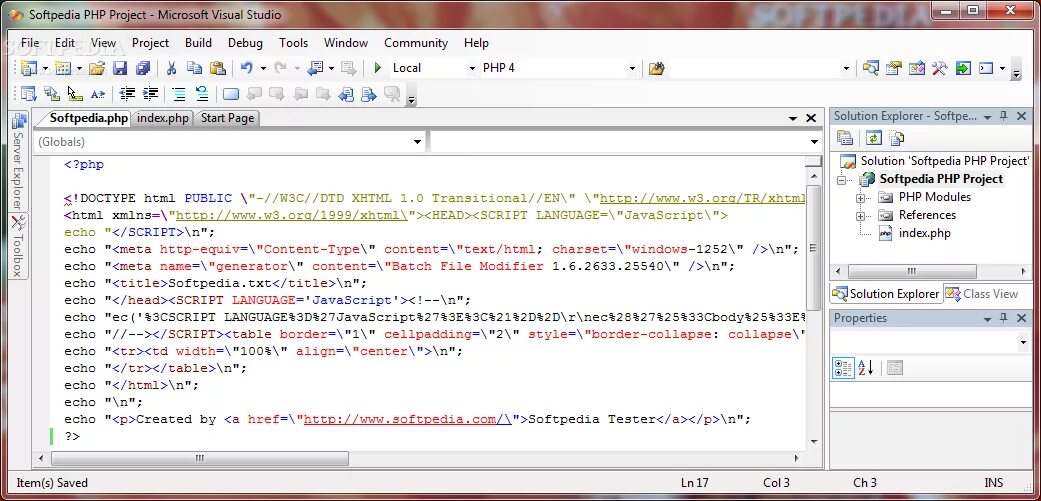
Task: Open the Properties object selector dropdown
Action: (1022, 342)
